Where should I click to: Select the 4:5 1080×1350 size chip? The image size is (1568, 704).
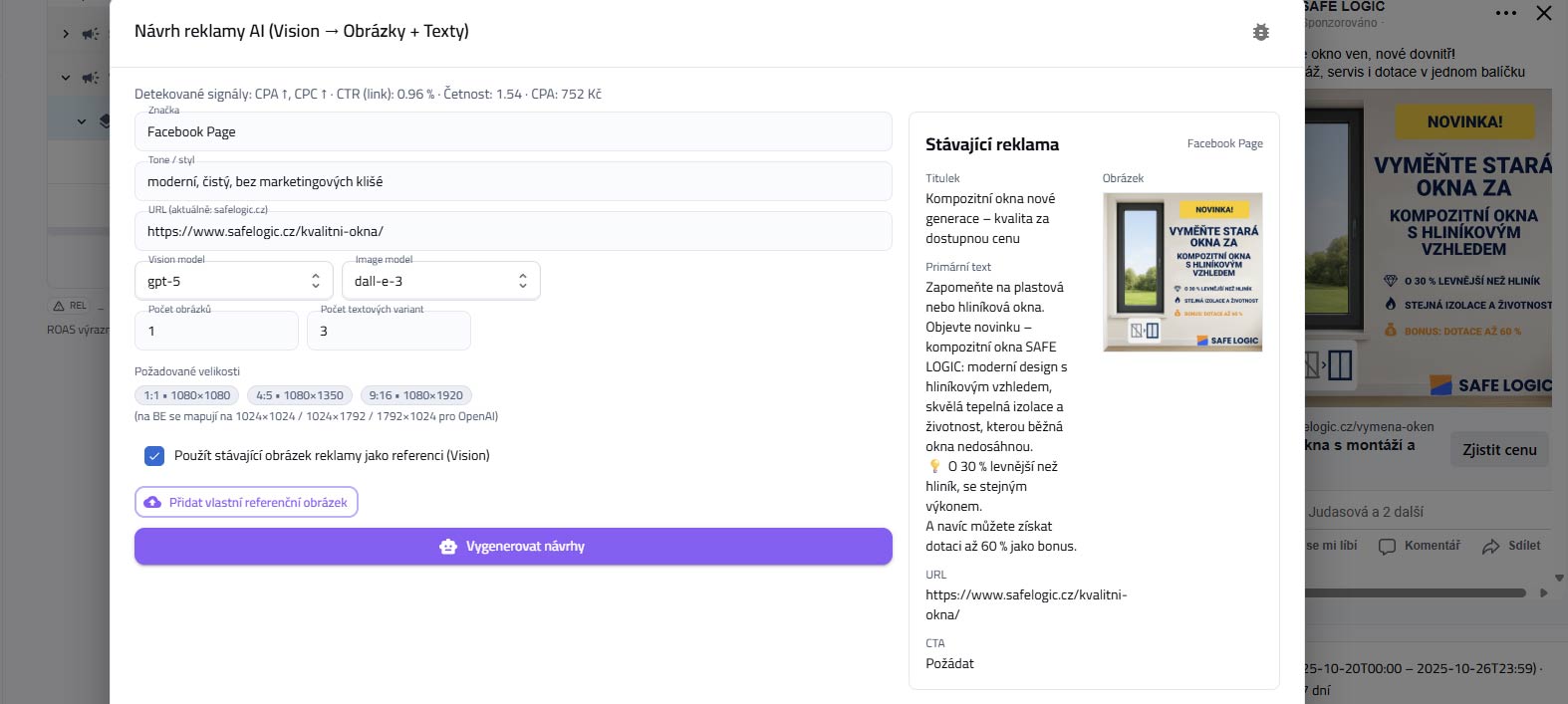[x=300, y=395]
